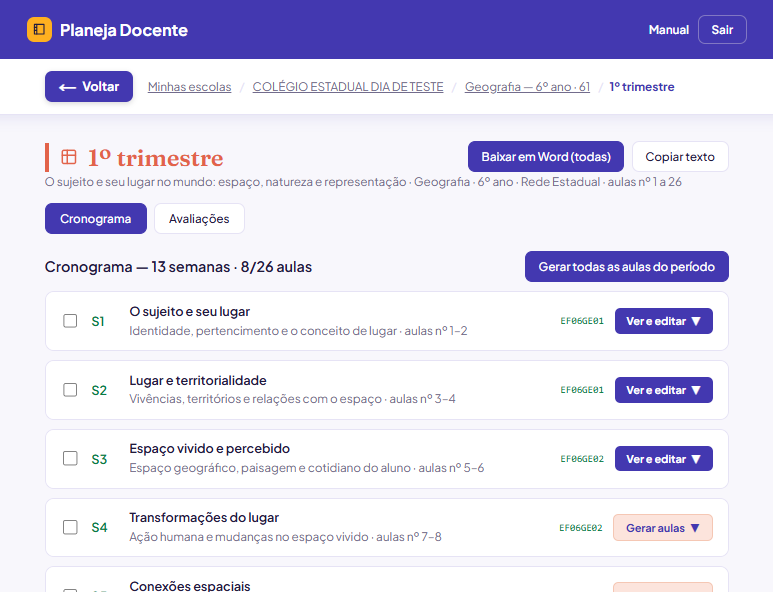Tick the checkbox for week S1
The height and width of the screenshot is (592, 773).
[70, 321]
